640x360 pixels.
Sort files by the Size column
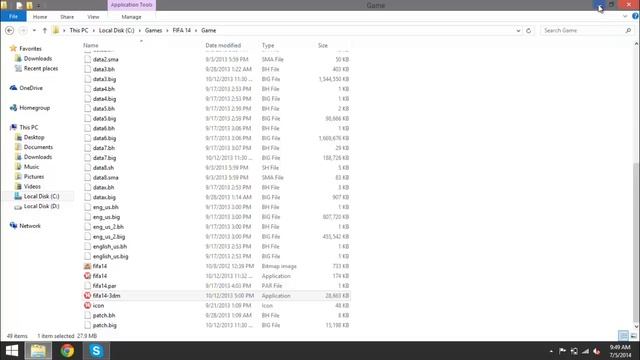point(323,45)
